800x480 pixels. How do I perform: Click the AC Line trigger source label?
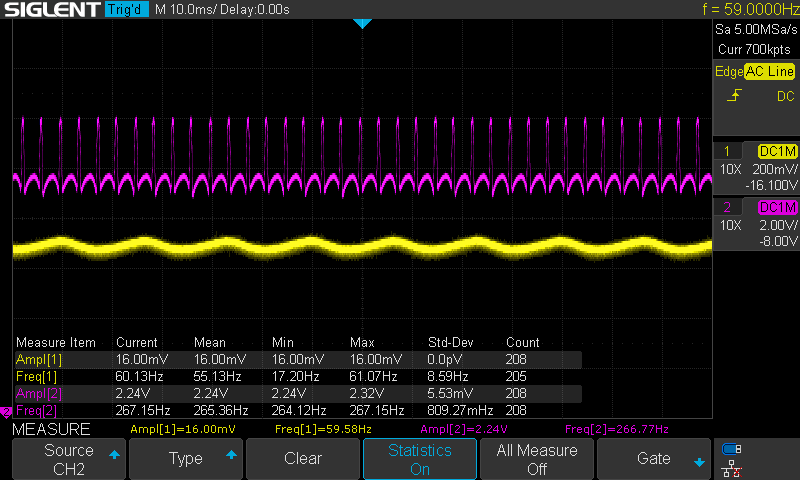tap(768, 72)
